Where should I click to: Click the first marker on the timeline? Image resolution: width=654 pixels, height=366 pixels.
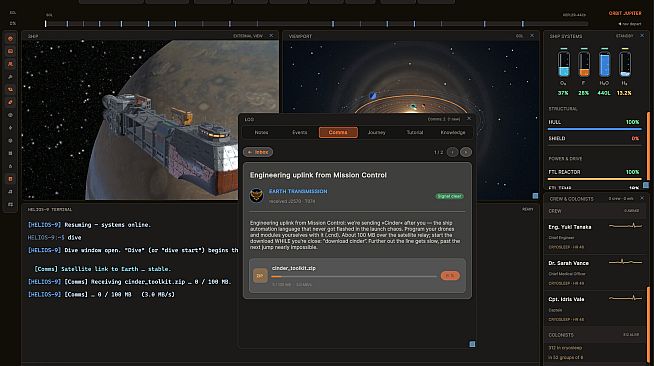tap(46, 24)
